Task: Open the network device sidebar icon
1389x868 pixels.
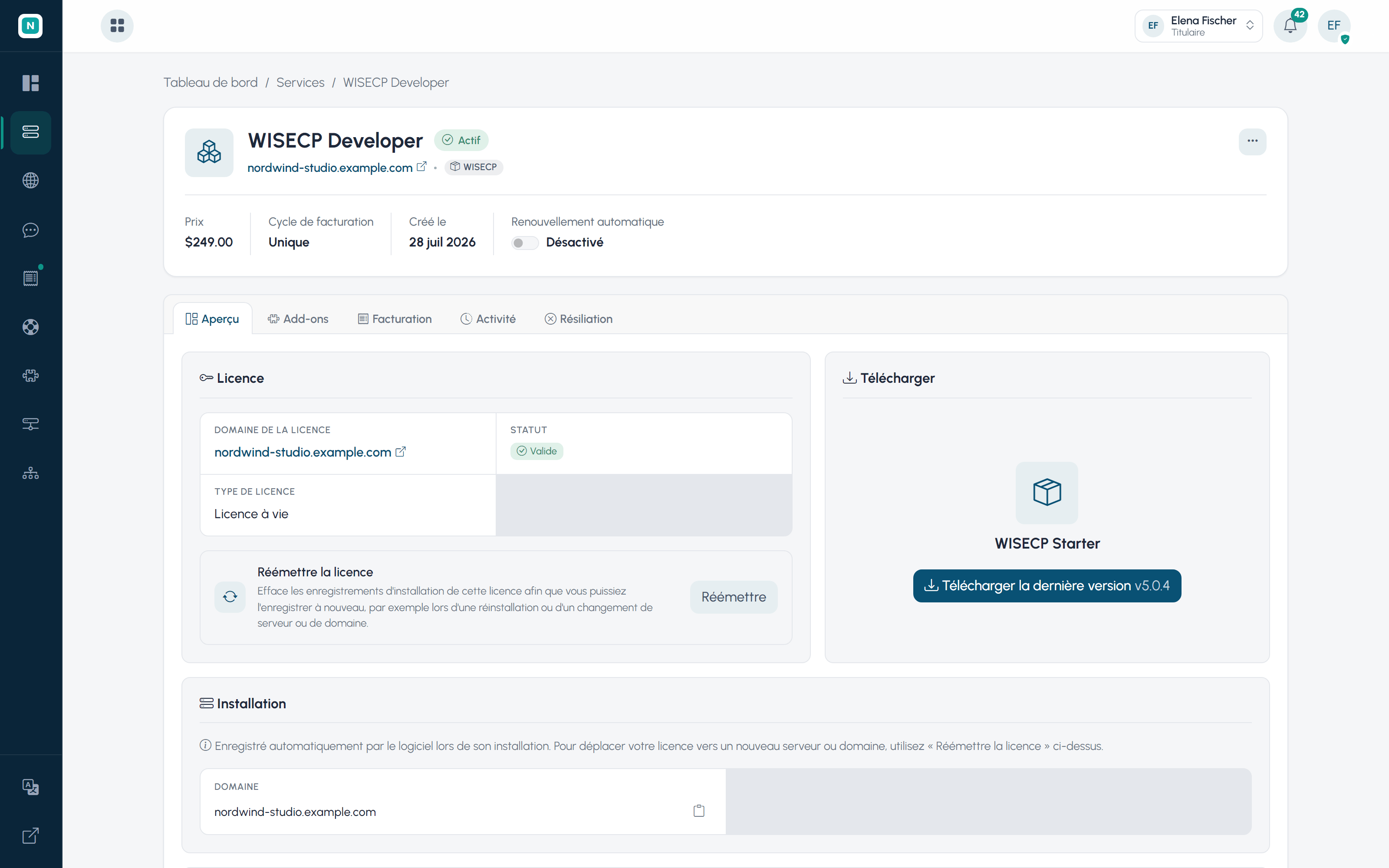Action: (30, 424)
